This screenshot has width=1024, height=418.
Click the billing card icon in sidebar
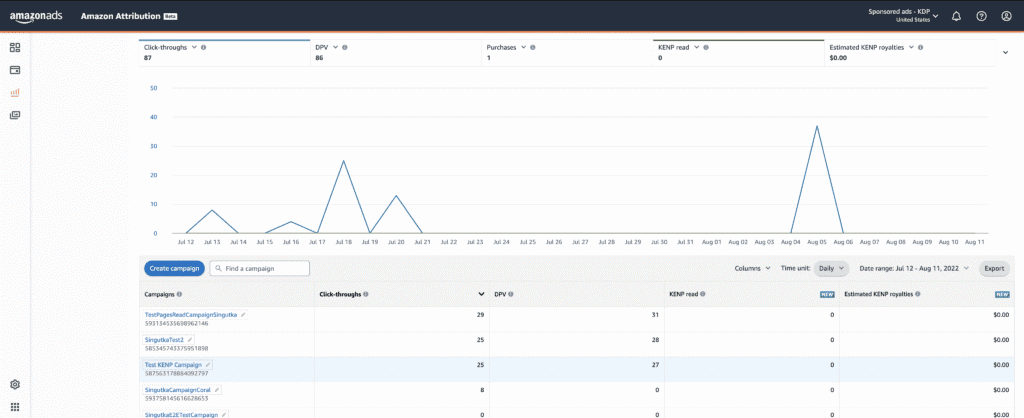click(x=15, y=70)
